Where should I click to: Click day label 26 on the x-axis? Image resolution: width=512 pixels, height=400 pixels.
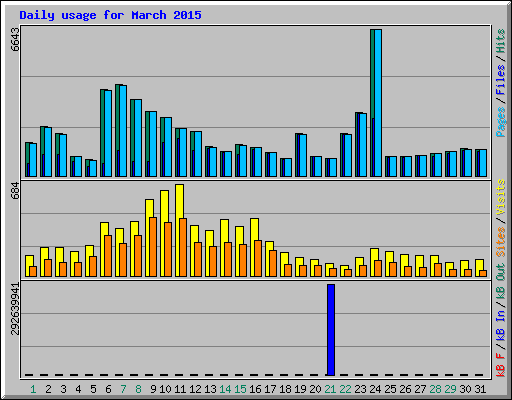[x=405, y=389]
